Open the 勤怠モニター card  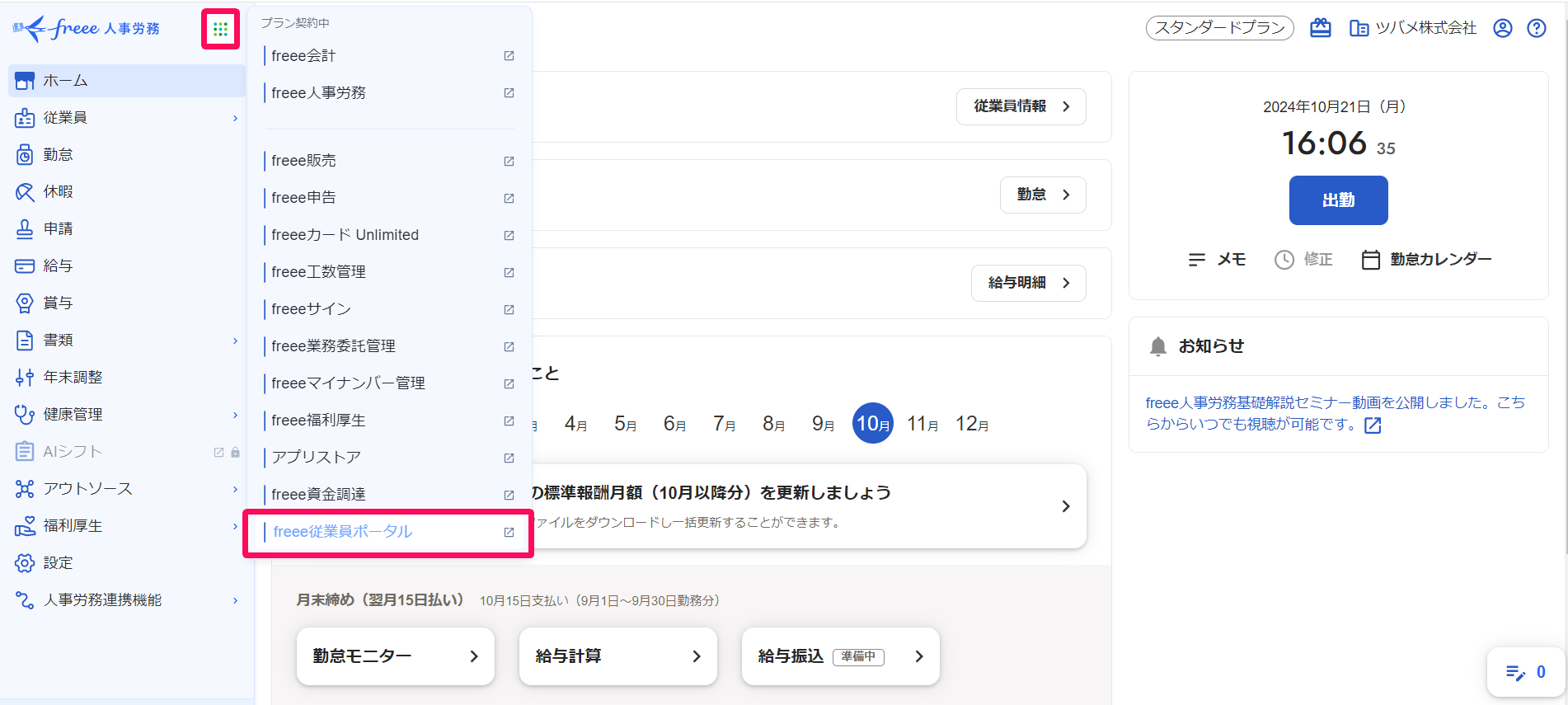[x=396, y=656]
